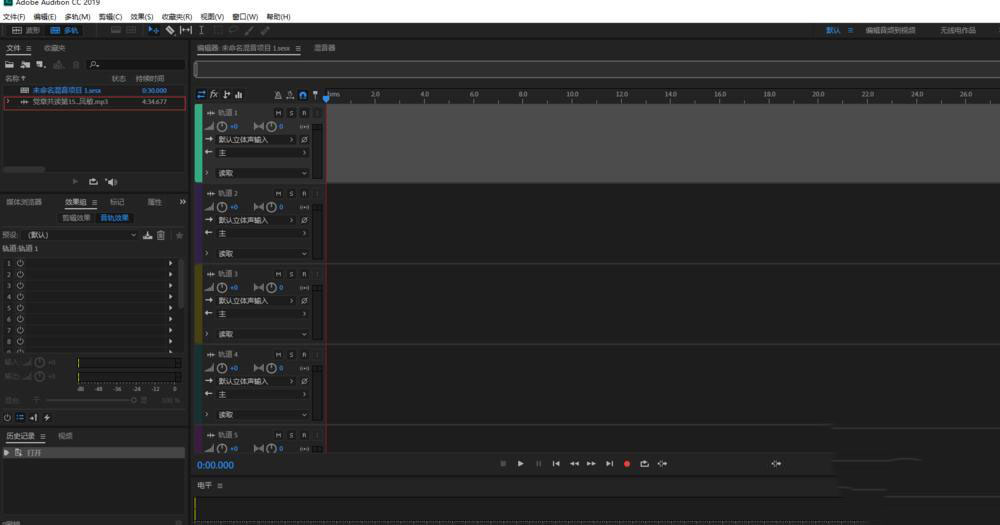
Task: Toggle loop playback in Files panel preview
Action: click(93, 182)
